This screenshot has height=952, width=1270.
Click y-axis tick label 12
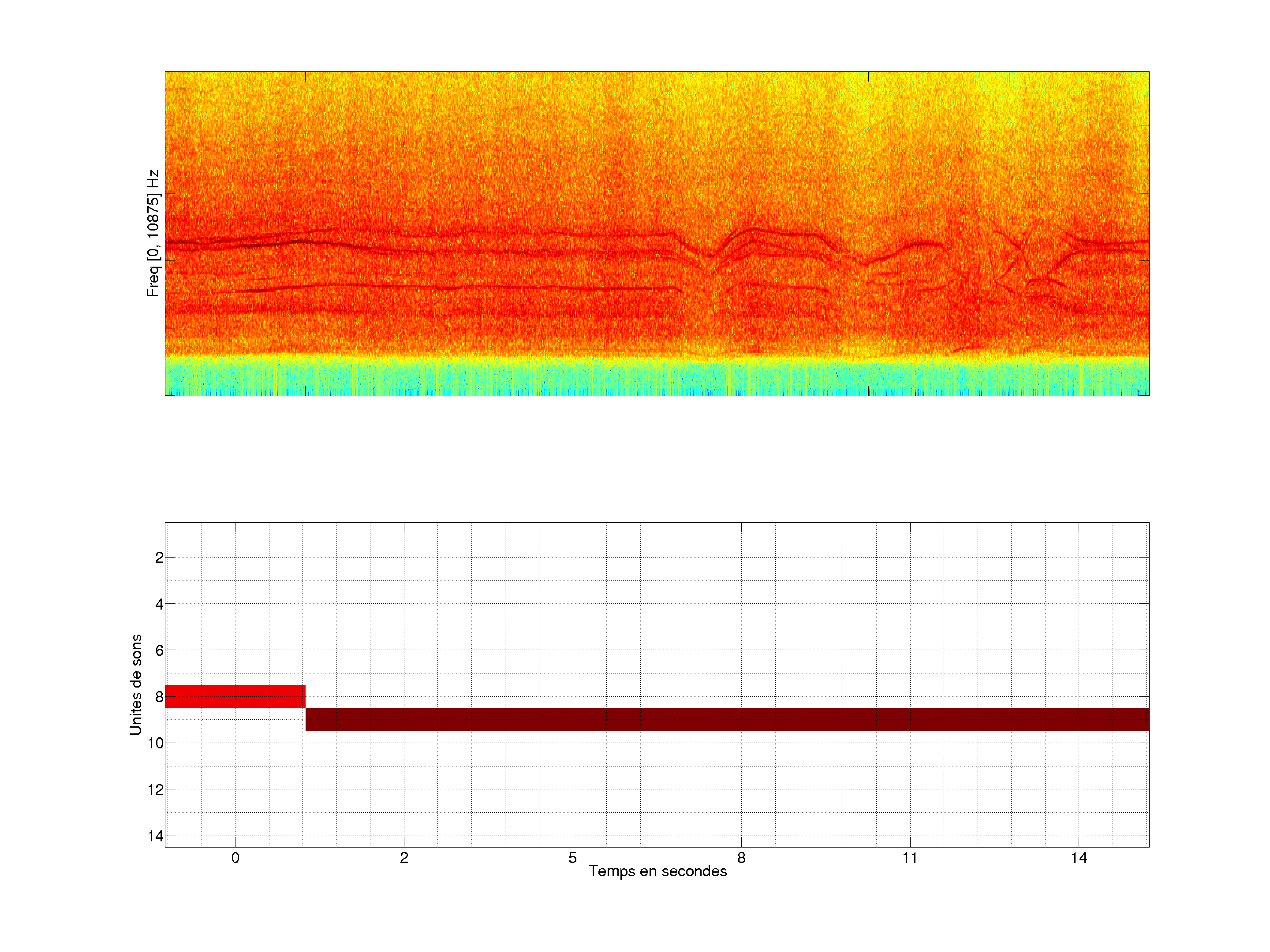pos(156,790)
